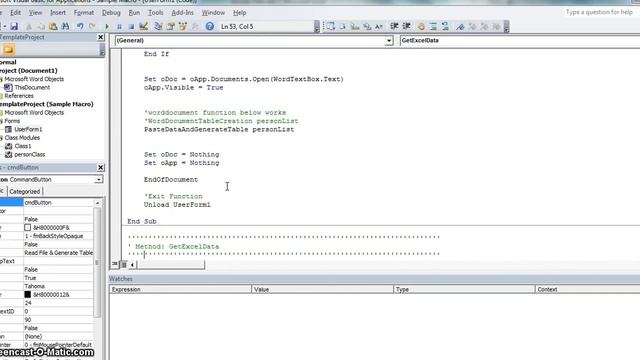
Task: Run the macro with the play icon
Action: [107, 27]
